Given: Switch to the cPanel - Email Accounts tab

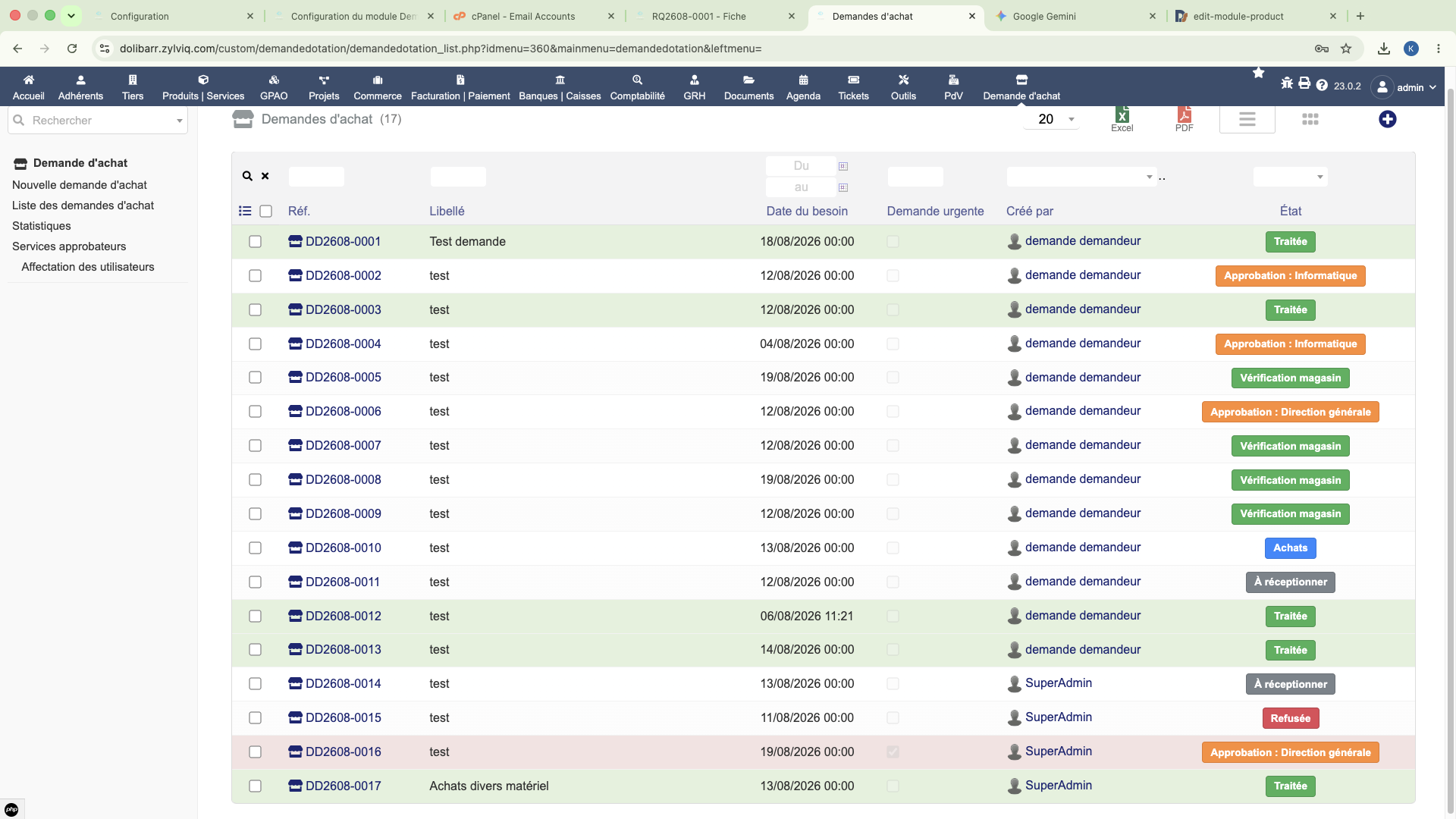Looking at the screenshot, I should [x=523, y=16].
